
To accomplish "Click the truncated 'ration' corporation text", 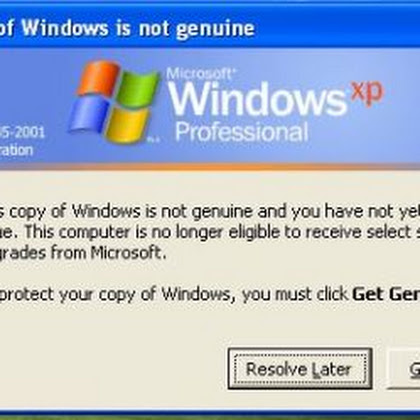I will pos(16,150).
